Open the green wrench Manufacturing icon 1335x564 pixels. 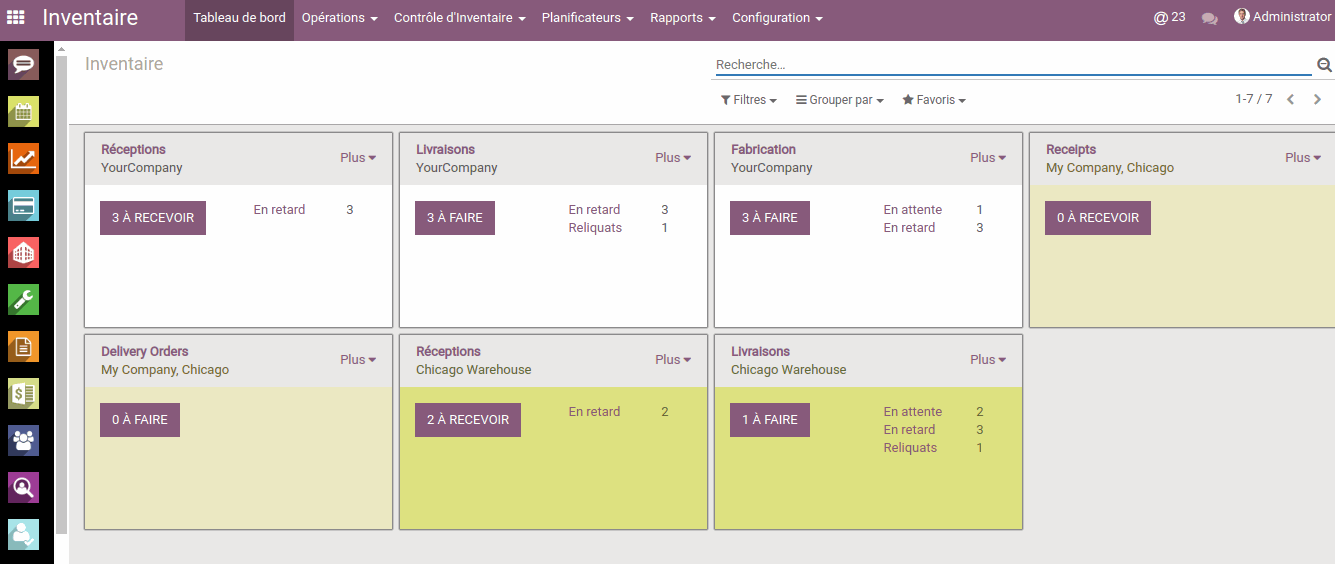[23, 299]
